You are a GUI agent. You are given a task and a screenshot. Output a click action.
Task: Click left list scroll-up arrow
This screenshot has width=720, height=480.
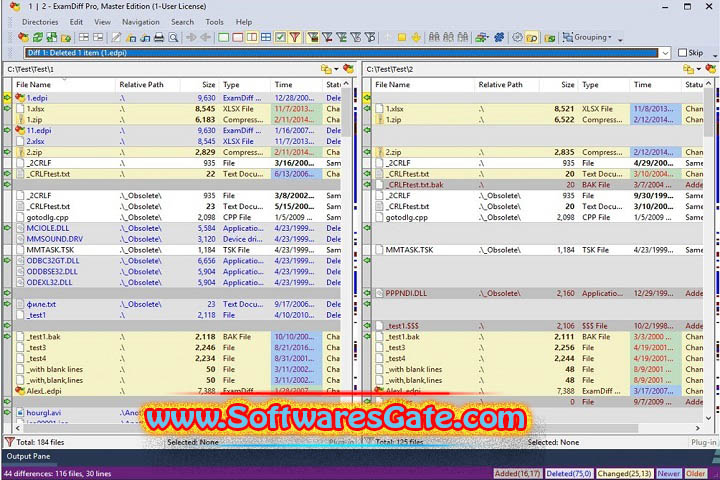coord(346,84)
